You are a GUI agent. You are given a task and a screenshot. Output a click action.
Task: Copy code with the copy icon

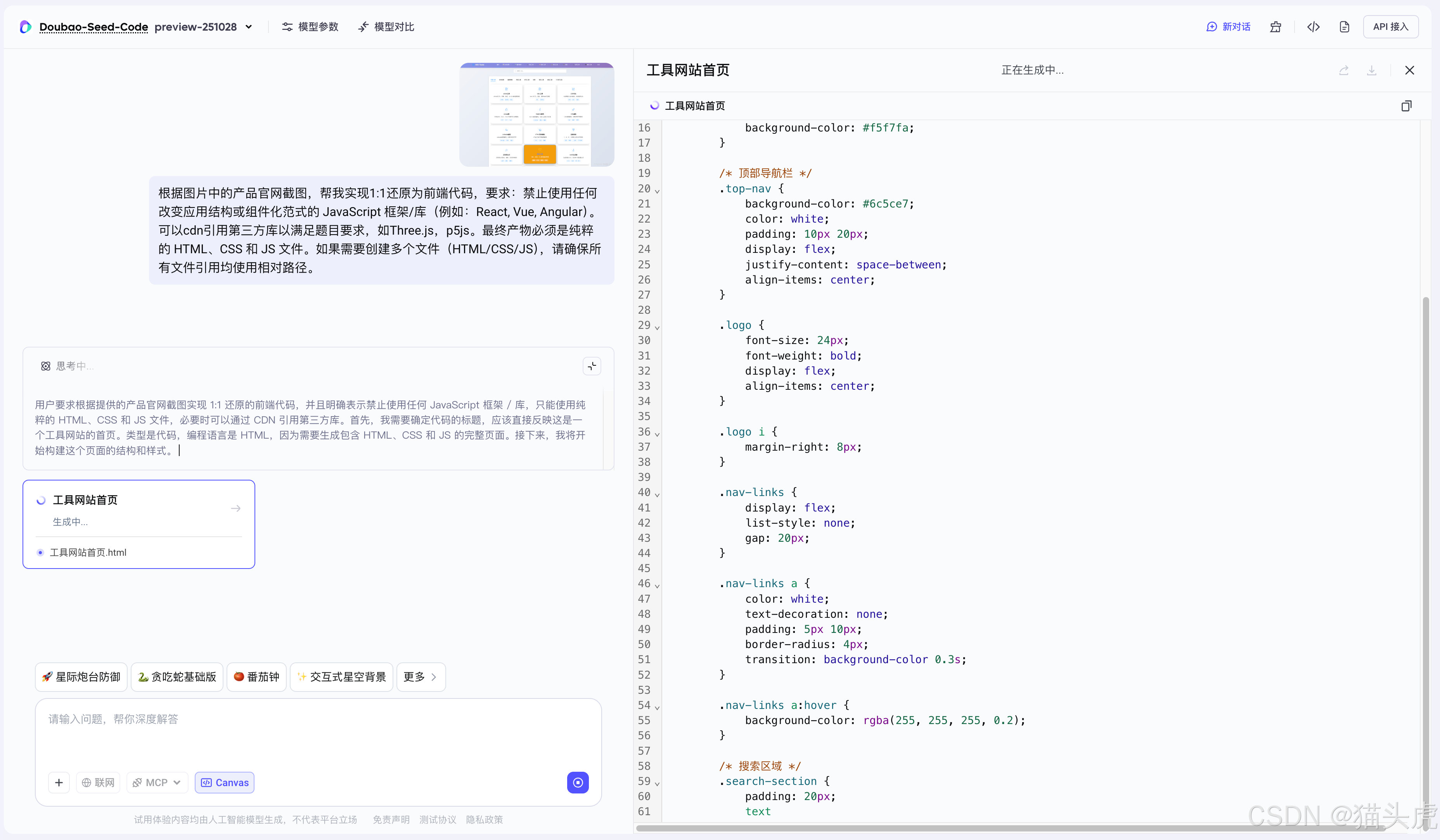pos(1406,106)
